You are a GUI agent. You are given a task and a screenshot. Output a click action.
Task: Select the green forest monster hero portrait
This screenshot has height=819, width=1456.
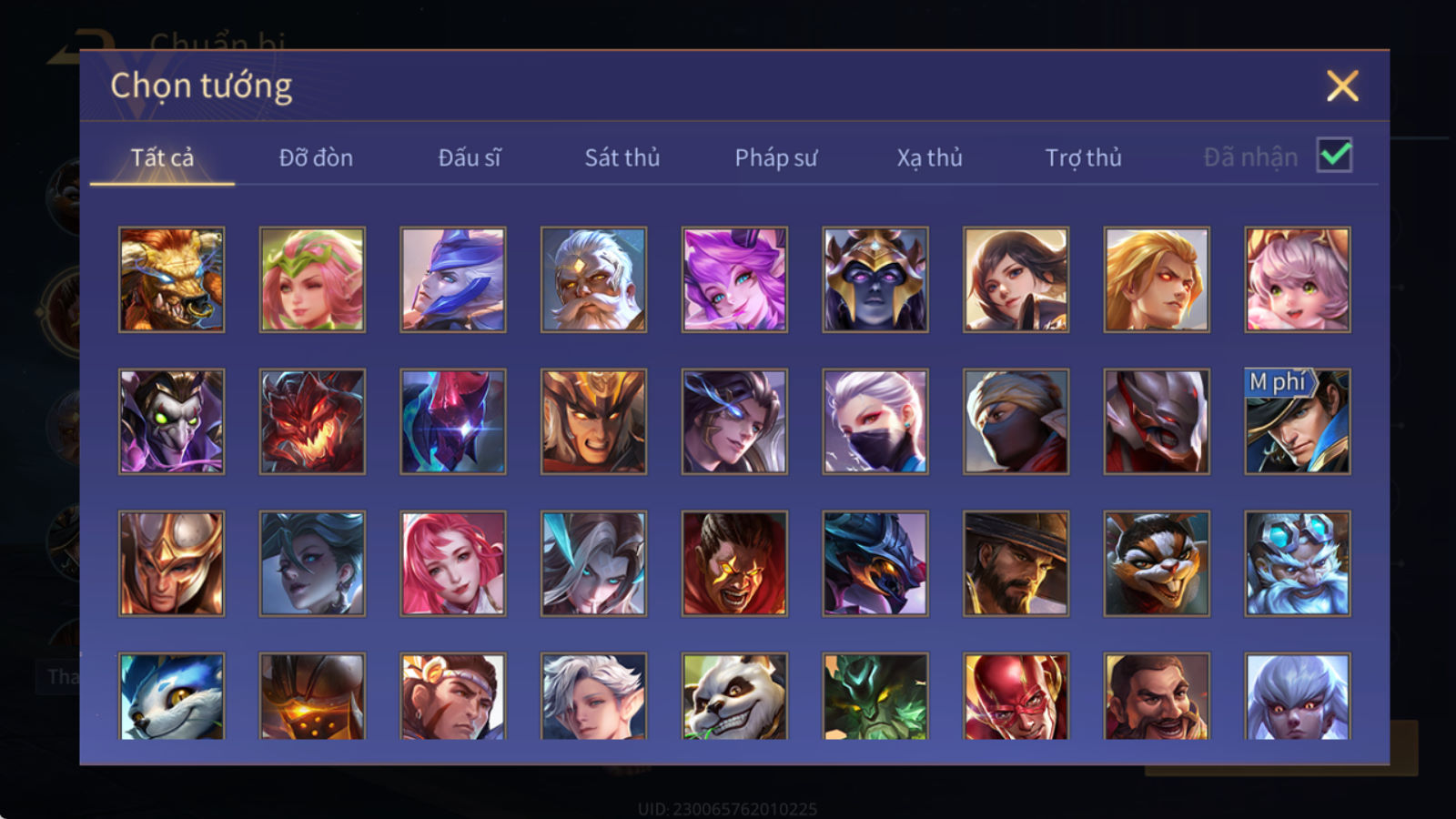875,696
